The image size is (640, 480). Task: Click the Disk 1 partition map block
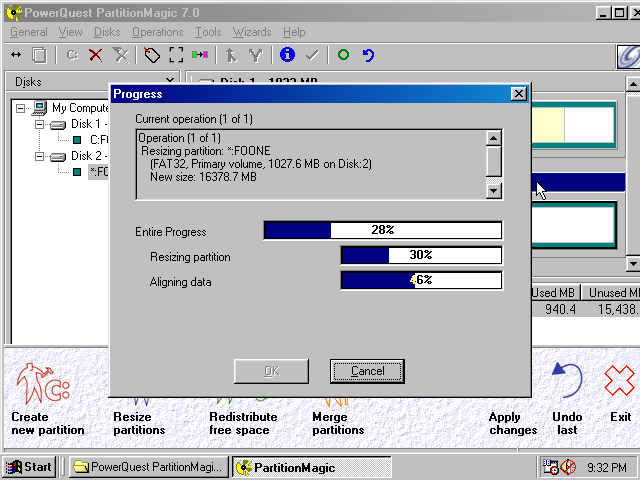coord(573,125)
